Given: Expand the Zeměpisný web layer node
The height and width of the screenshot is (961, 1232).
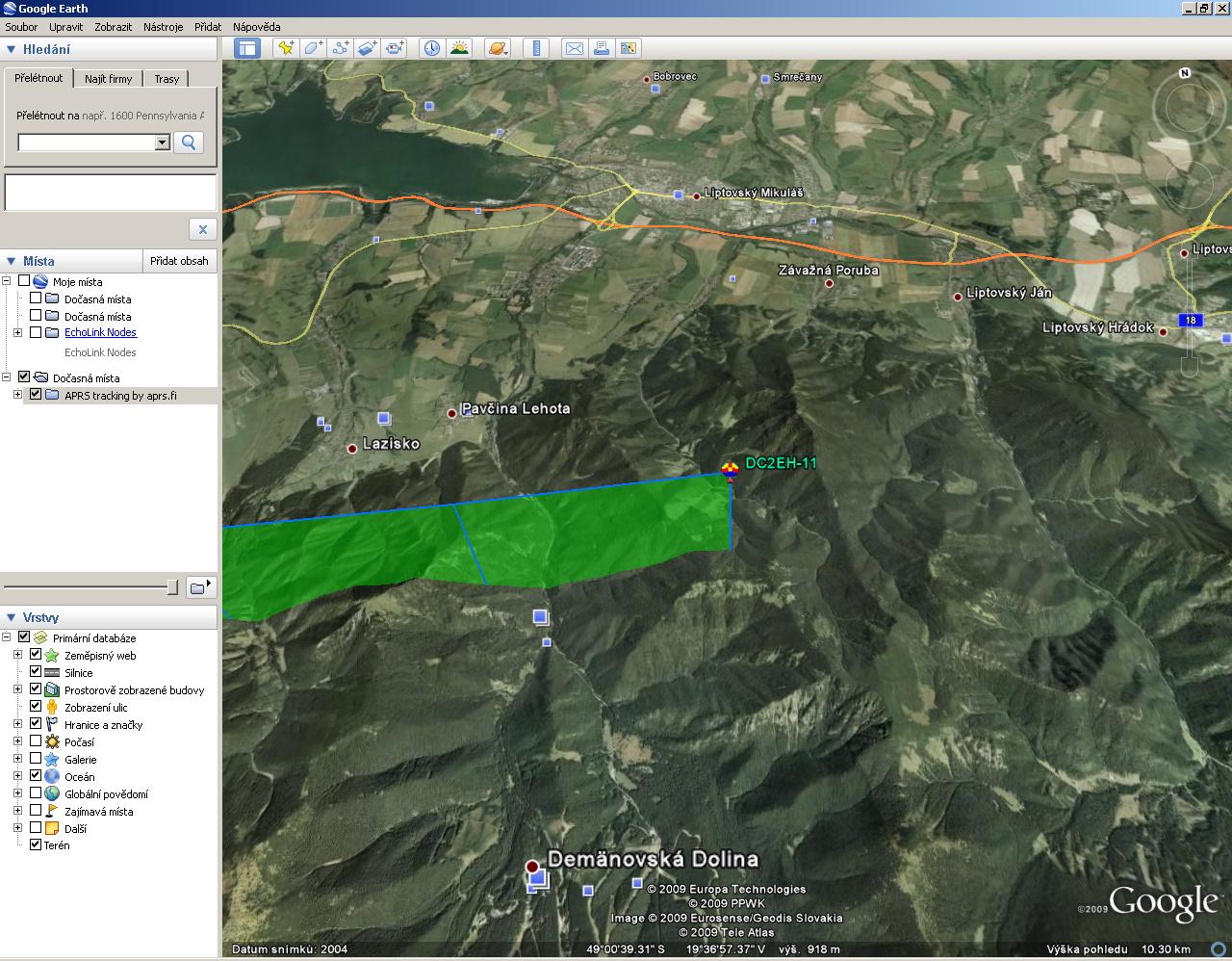Looking at the screenshot, I should click(x=17, y=655).
